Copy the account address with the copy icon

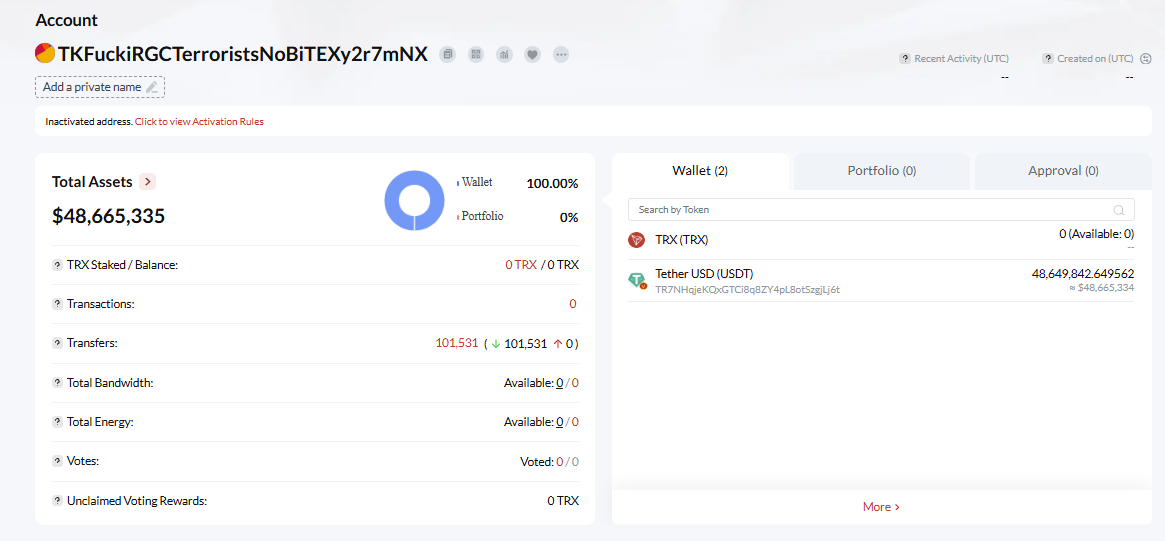point(447,54)
